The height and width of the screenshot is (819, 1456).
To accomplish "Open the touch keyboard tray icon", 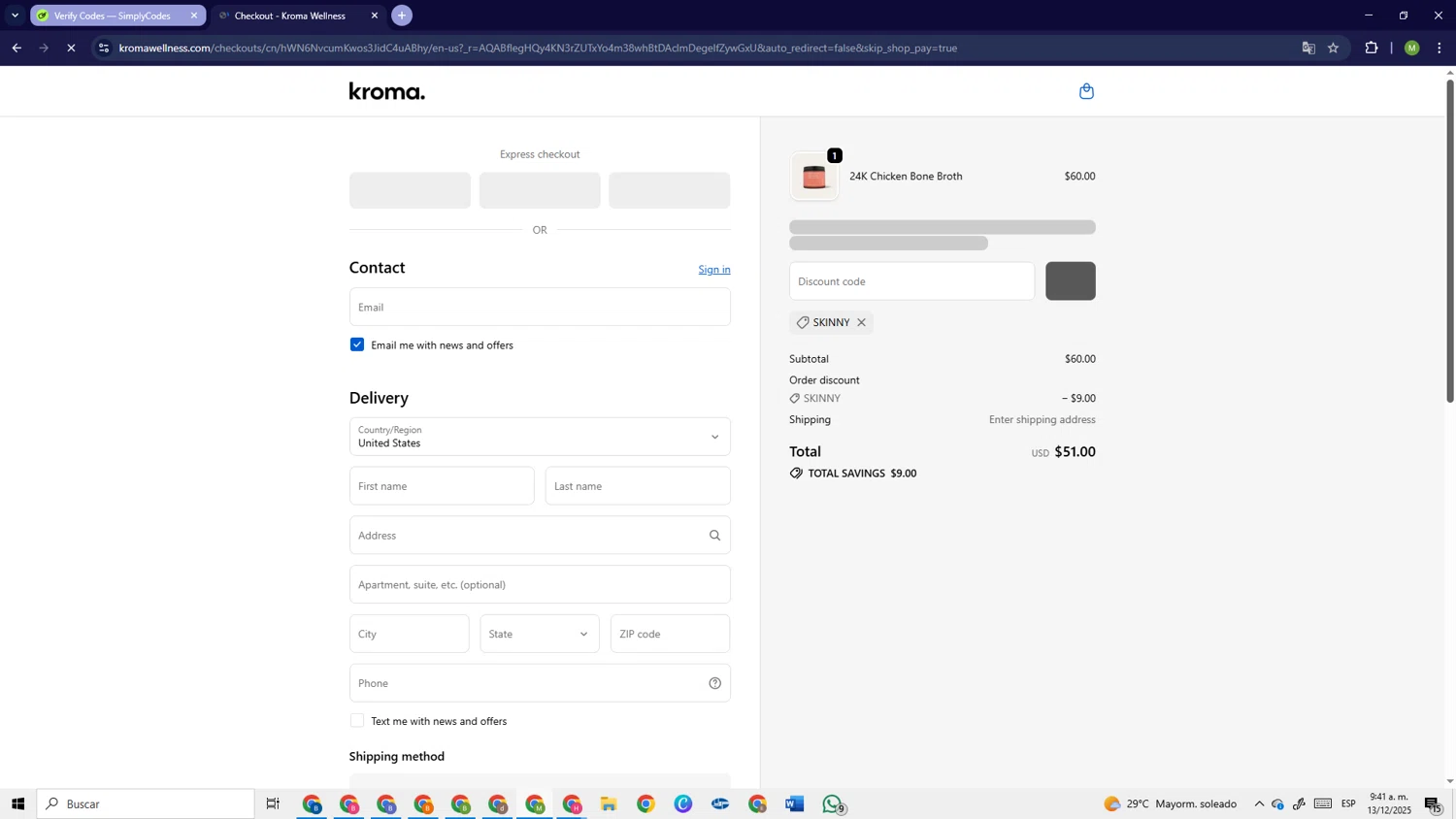I will [1323, 803].
